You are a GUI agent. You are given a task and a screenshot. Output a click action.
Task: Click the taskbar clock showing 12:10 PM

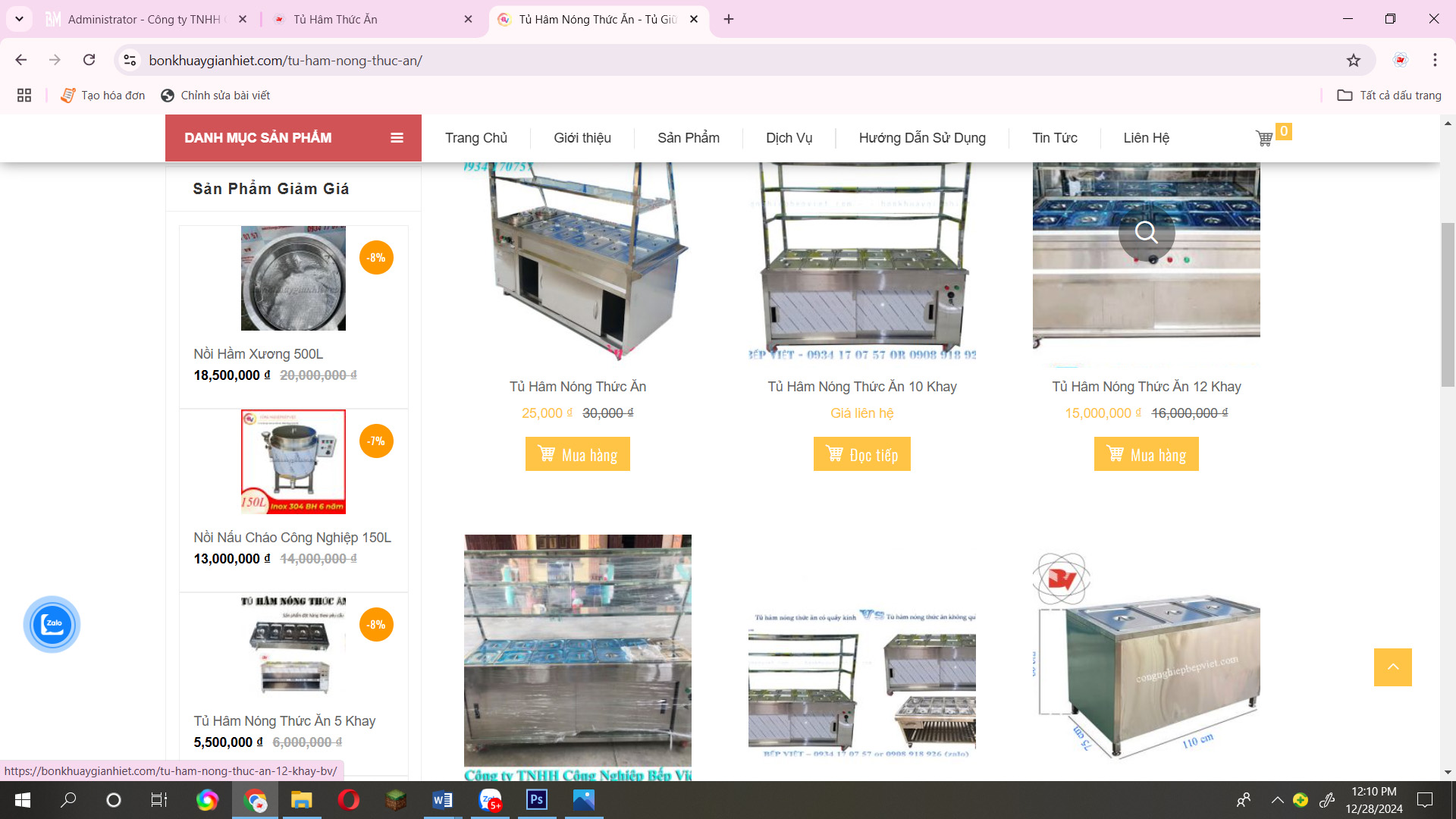pyautogui.click(x=1374, y=800)
